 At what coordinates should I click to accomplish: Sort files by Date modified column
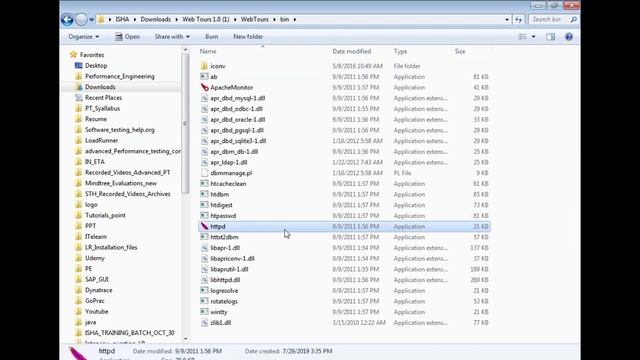tap(351, 51)
